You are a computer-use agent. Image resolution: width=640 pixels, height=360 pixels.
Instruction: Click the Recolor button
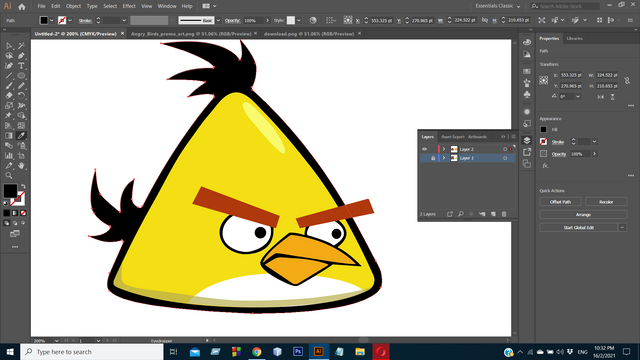(x=606, y=202)
